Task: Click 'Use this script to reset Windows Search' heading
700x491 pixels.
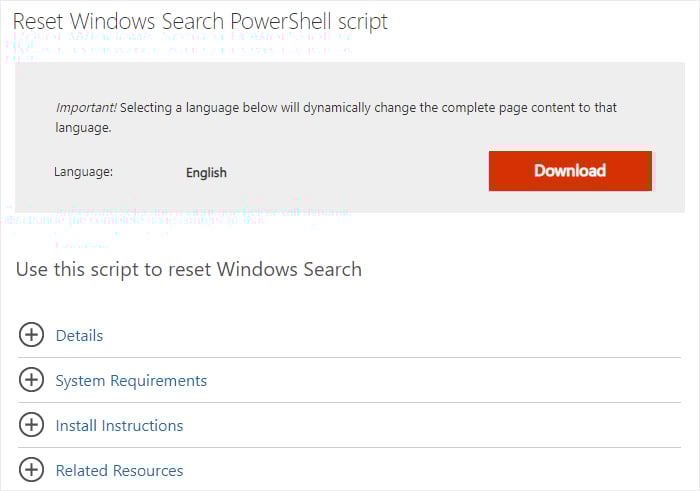Action: pos(189,270)
